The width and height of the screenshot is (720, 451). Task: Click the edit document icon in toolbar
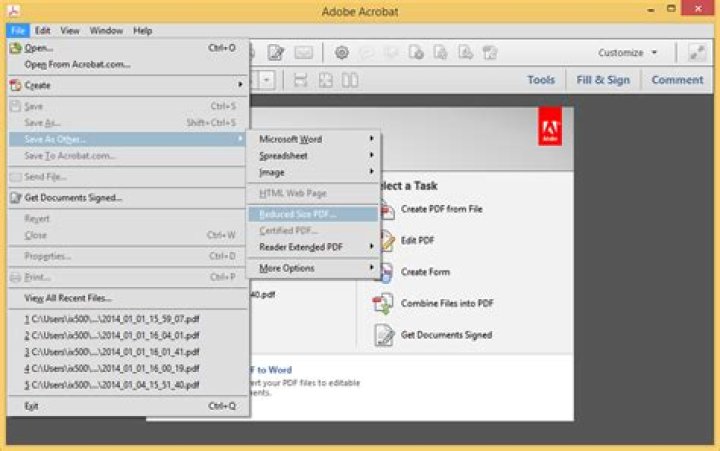pyautogui.click(x=276, y=52)
